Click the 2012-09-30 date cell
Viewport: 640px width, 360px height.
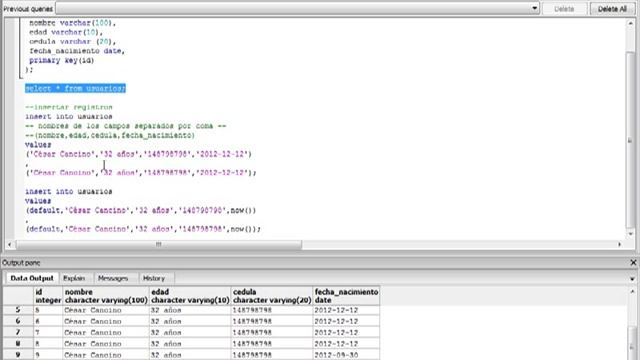(346, 355)
